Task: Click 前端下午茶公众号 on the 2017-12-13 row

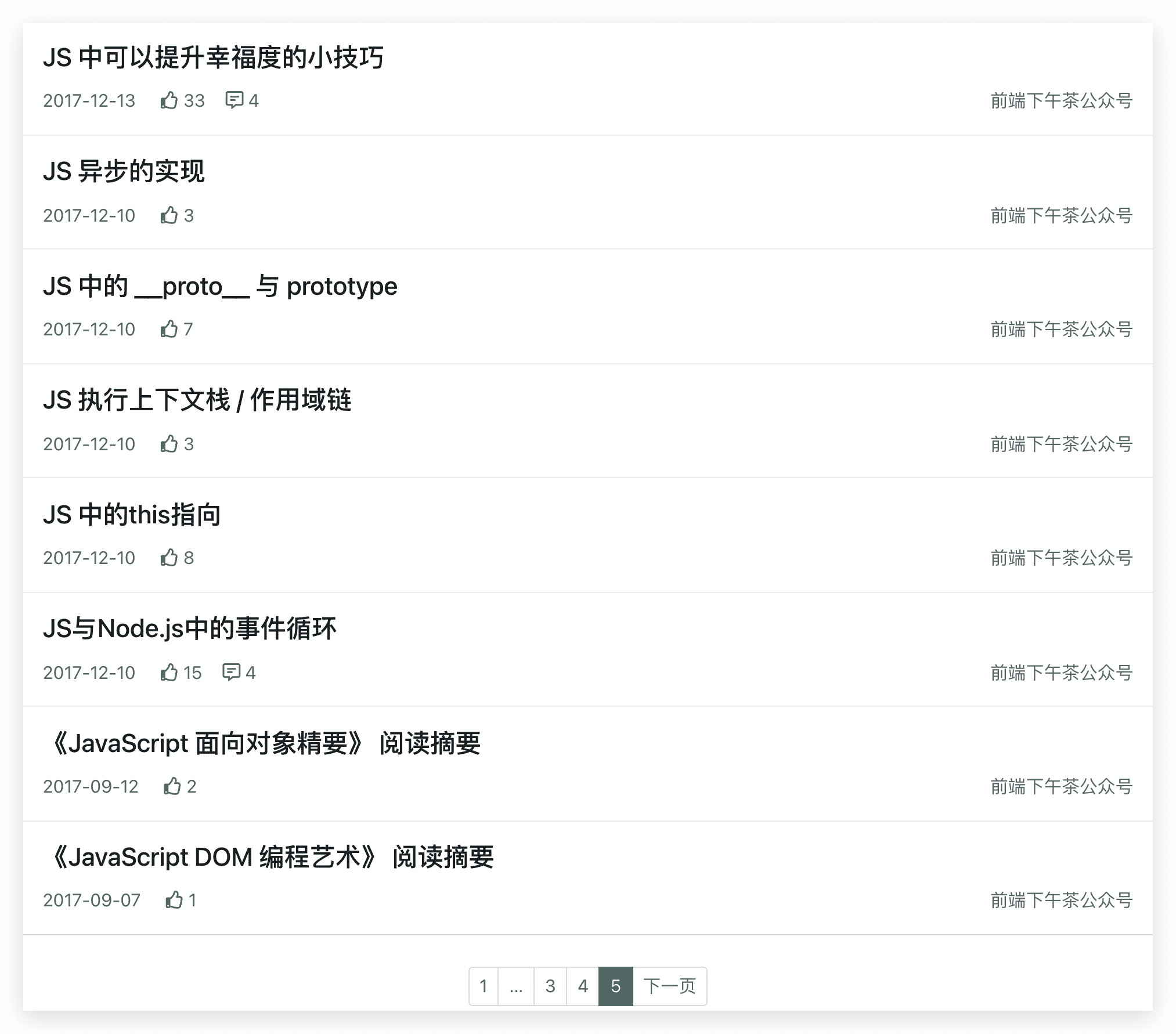Action: (1062, 100)
